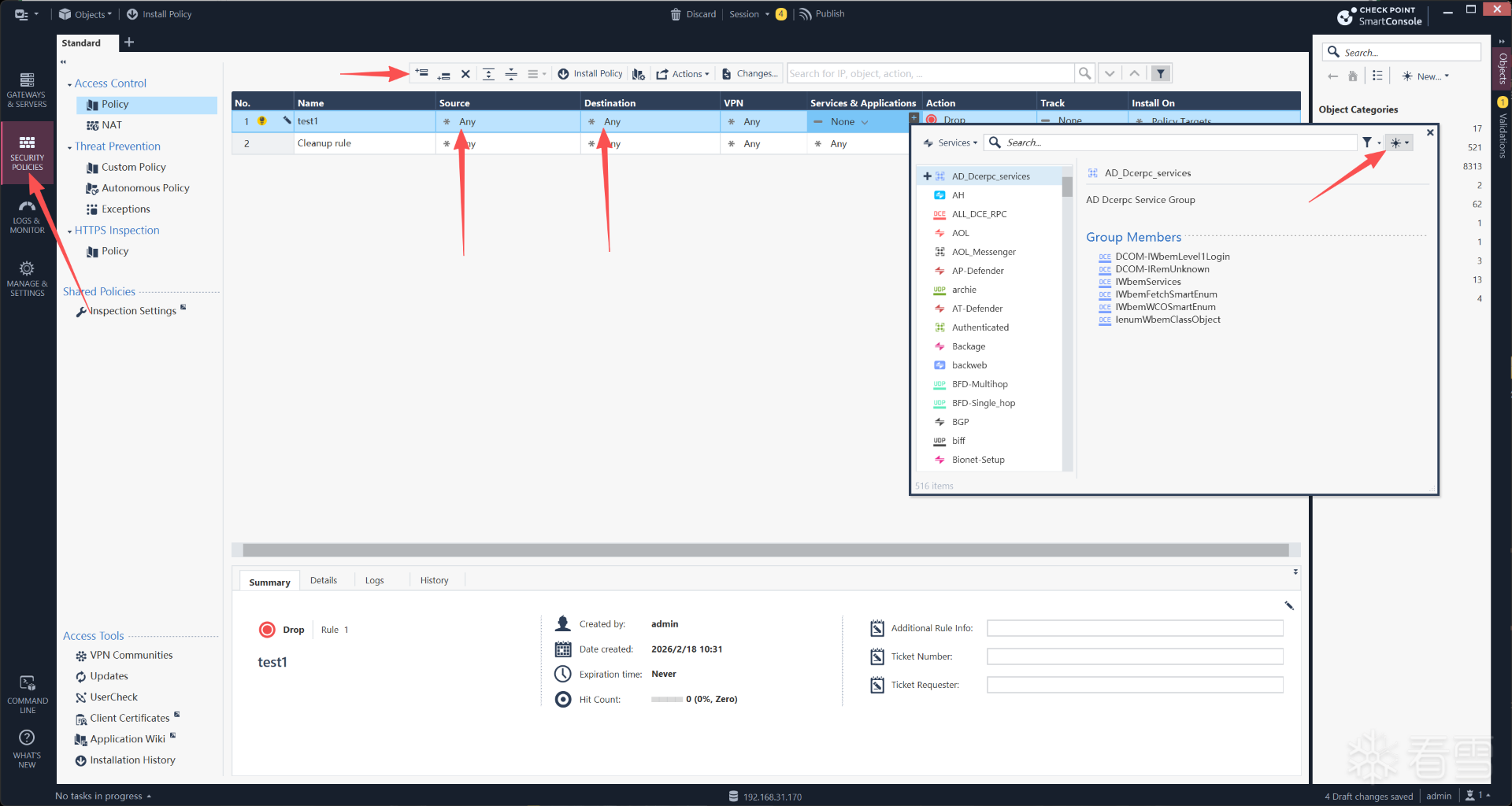Screen dimensions: 1512x806
Task: Toggle the rulebase filter funnel button
Action: [x=1160, y=73]
